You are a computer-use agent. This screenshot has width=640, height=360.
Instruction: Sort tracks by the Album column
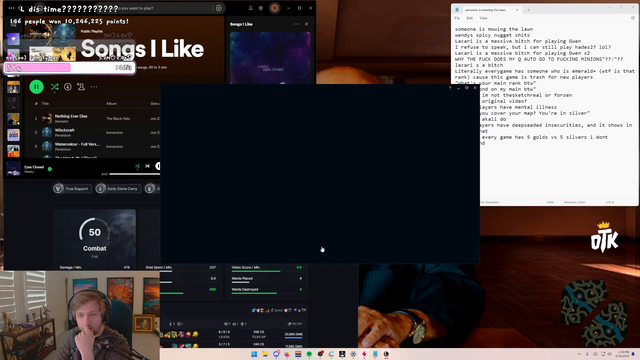[x=111, y=104]
